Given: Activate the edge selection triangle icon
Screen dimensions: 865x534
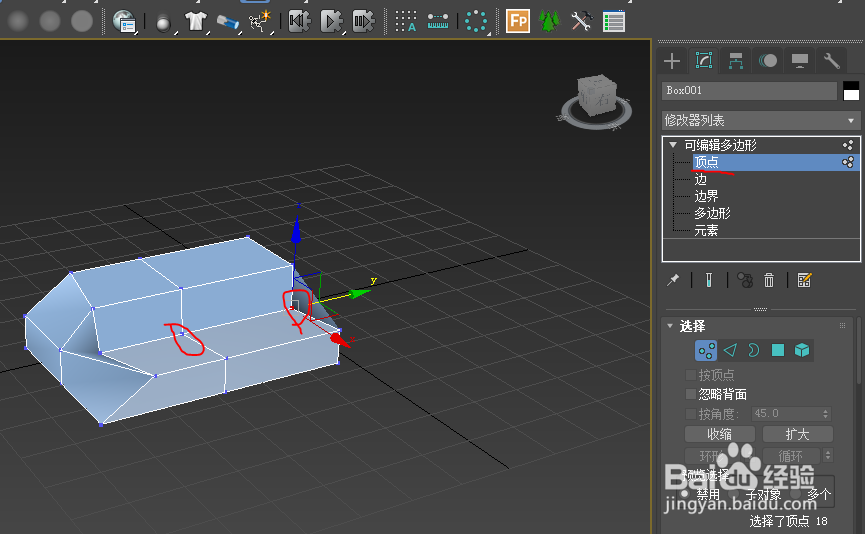Looking at the screenshot, I should (730, 350).
